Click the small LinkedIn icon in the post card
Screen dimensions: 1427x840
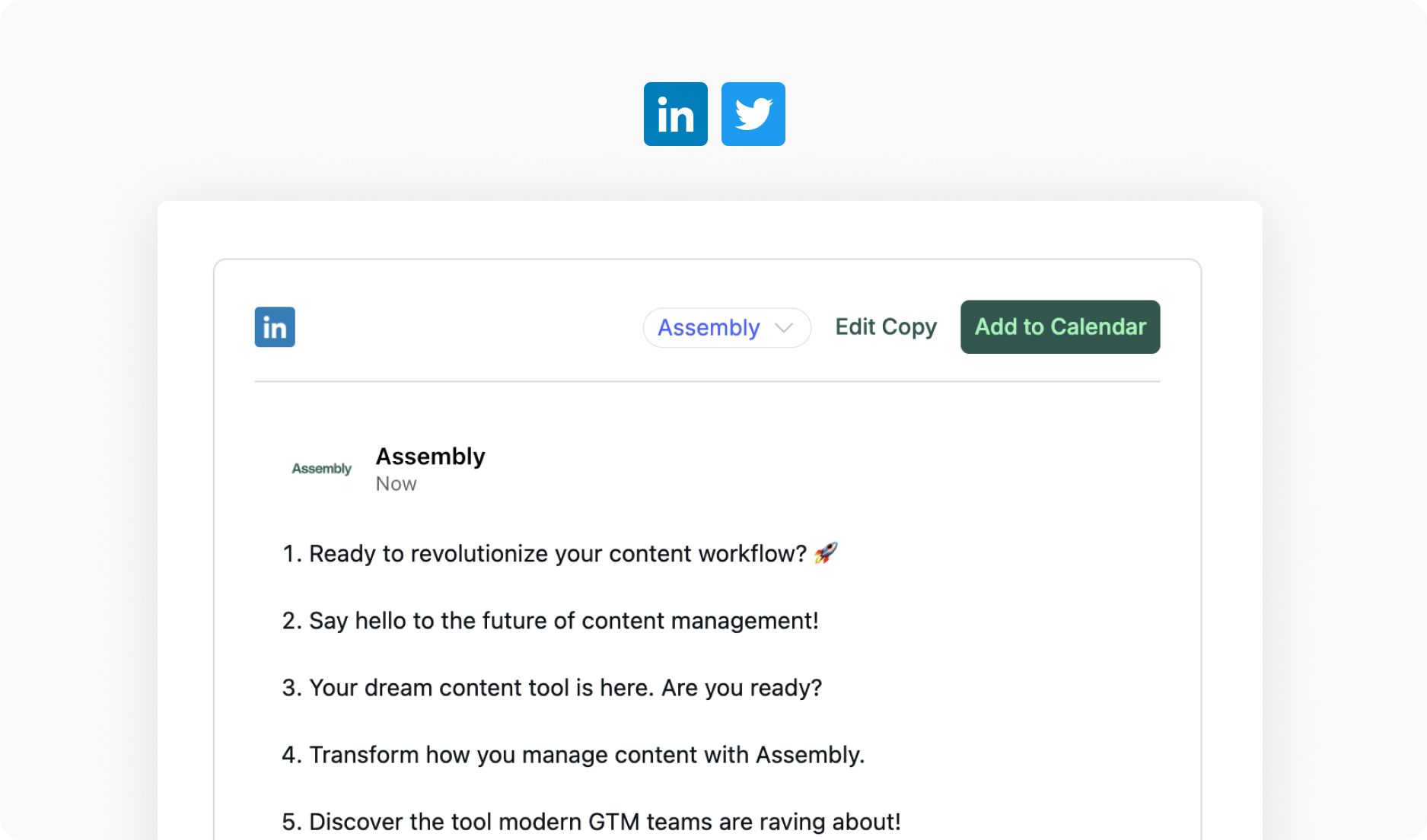tap(275, 327)
